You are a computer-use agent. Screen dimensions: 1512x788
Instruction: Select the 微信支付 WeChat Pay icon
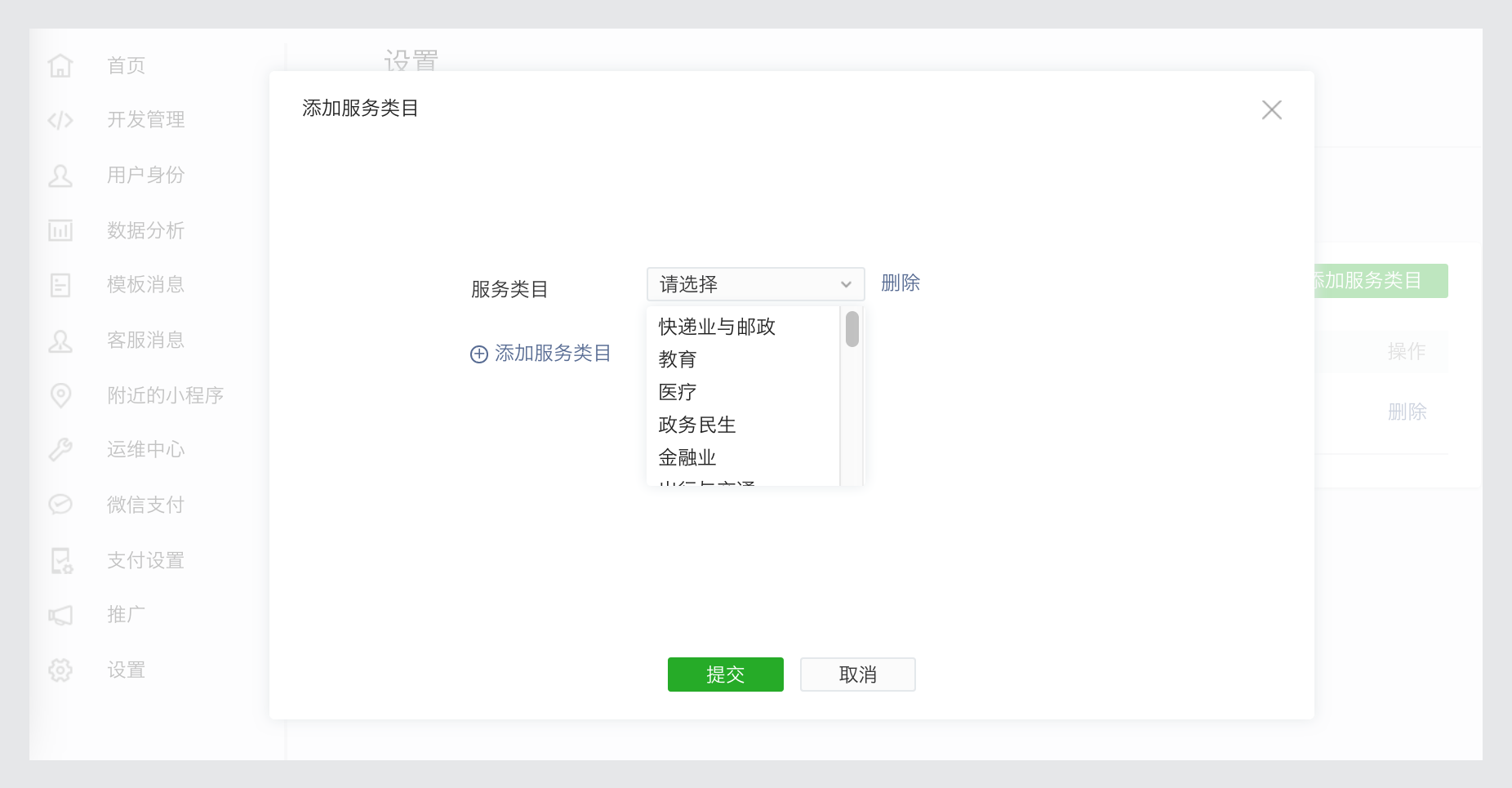[60, 504]
